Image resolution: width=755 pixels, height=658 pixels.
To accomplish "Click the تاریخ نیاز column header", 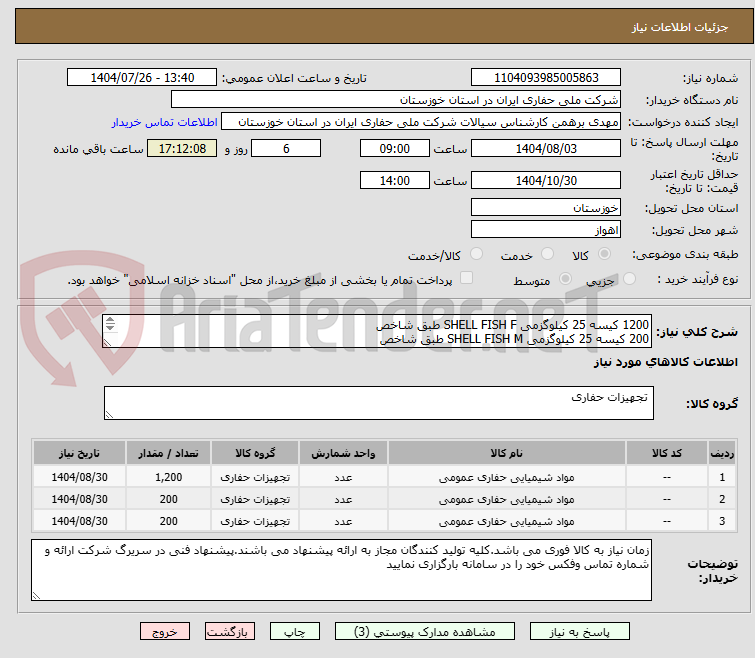I will click(75, 453).
